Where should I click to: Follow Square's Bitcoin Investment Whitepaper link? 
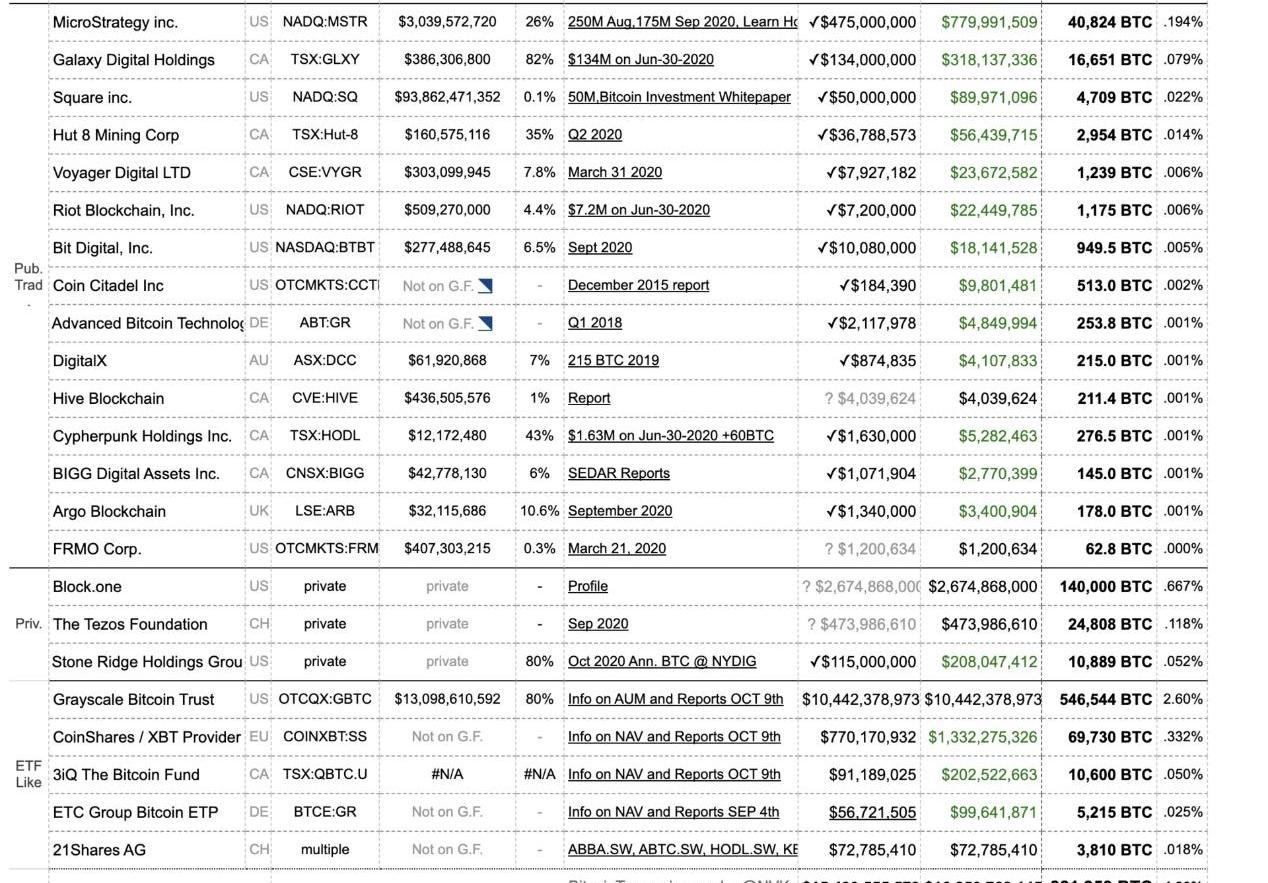pyautogui.click(x=679, y=97)
